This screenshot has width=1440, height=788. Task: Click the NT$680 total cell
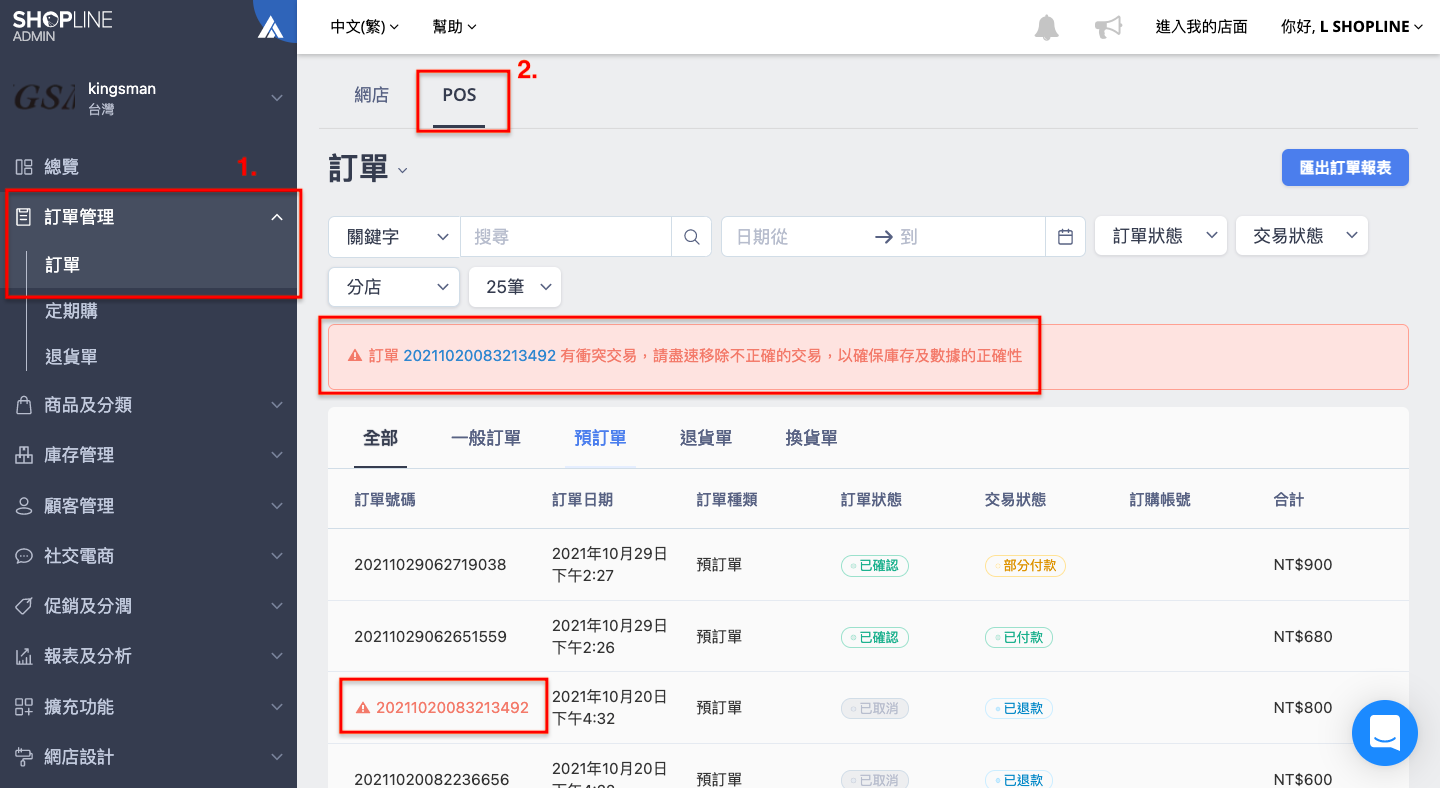[x=1303, y=637]
